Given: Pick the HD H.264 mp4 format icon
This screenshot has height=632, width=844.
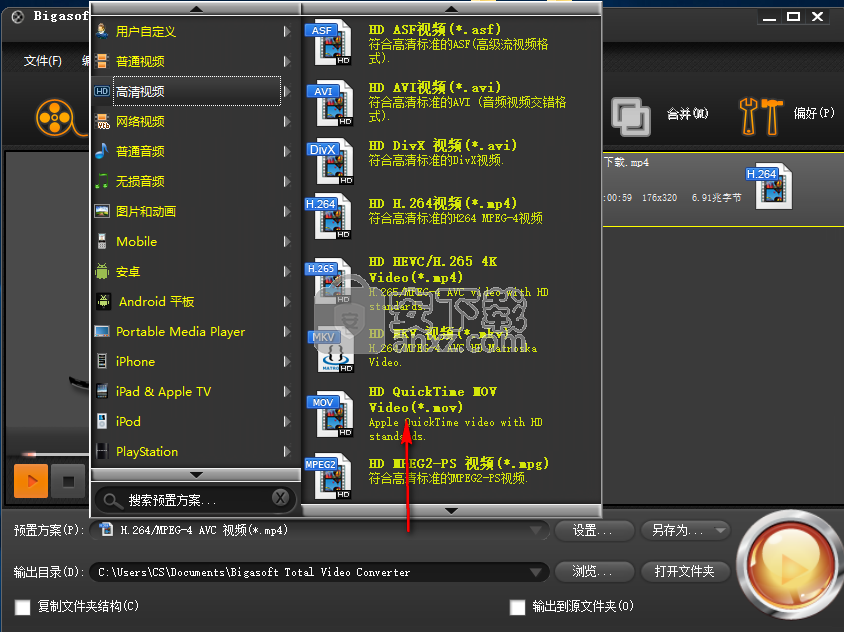Looking at the screenshot, I should tap(329, 217).
